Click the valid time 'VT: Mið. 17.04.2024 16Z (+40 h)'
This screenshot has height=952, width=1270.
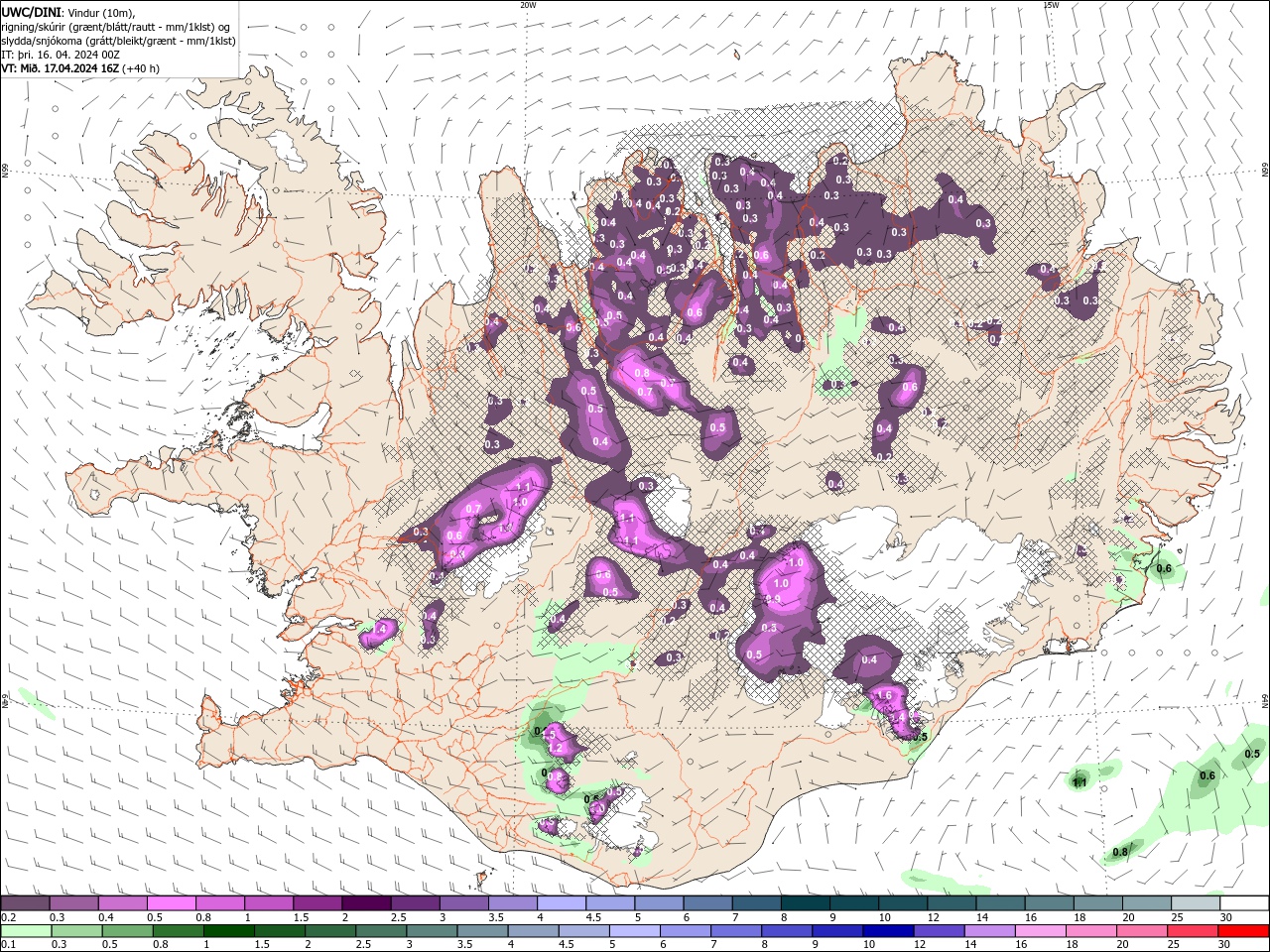tap(81, 68)
